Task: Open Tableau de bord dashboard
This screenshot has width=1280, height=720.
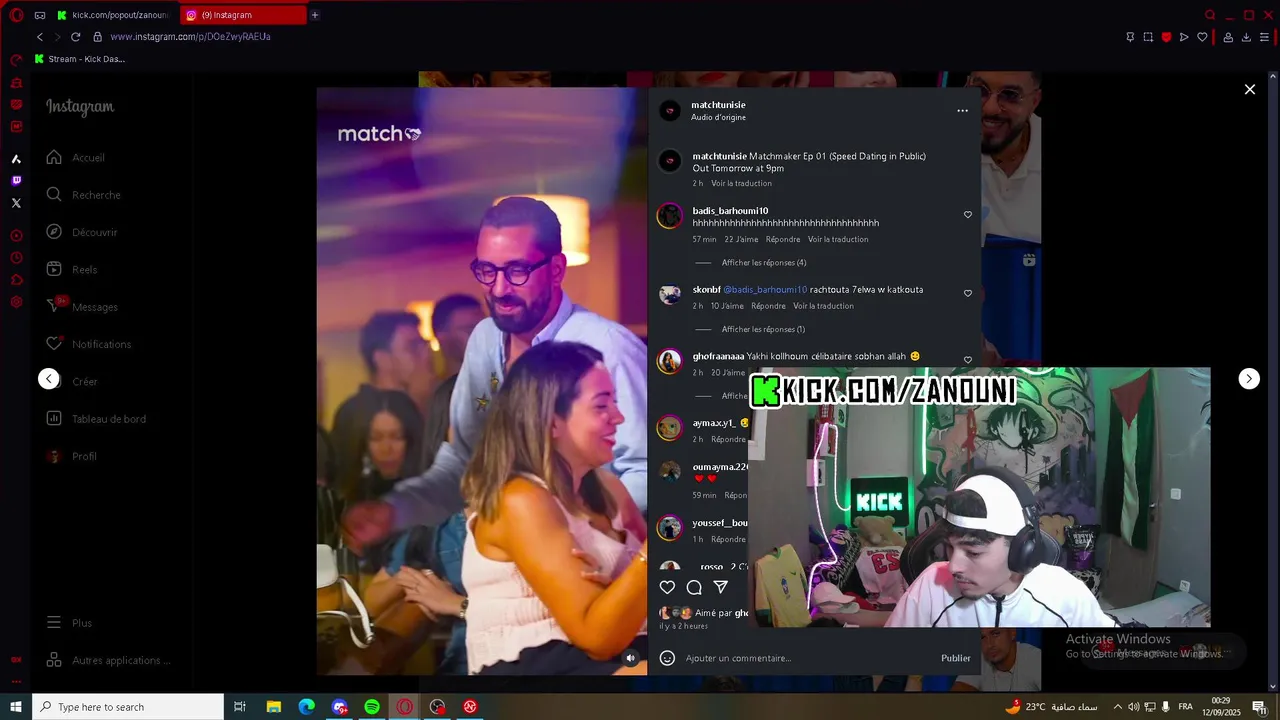Action: [96, 419]
